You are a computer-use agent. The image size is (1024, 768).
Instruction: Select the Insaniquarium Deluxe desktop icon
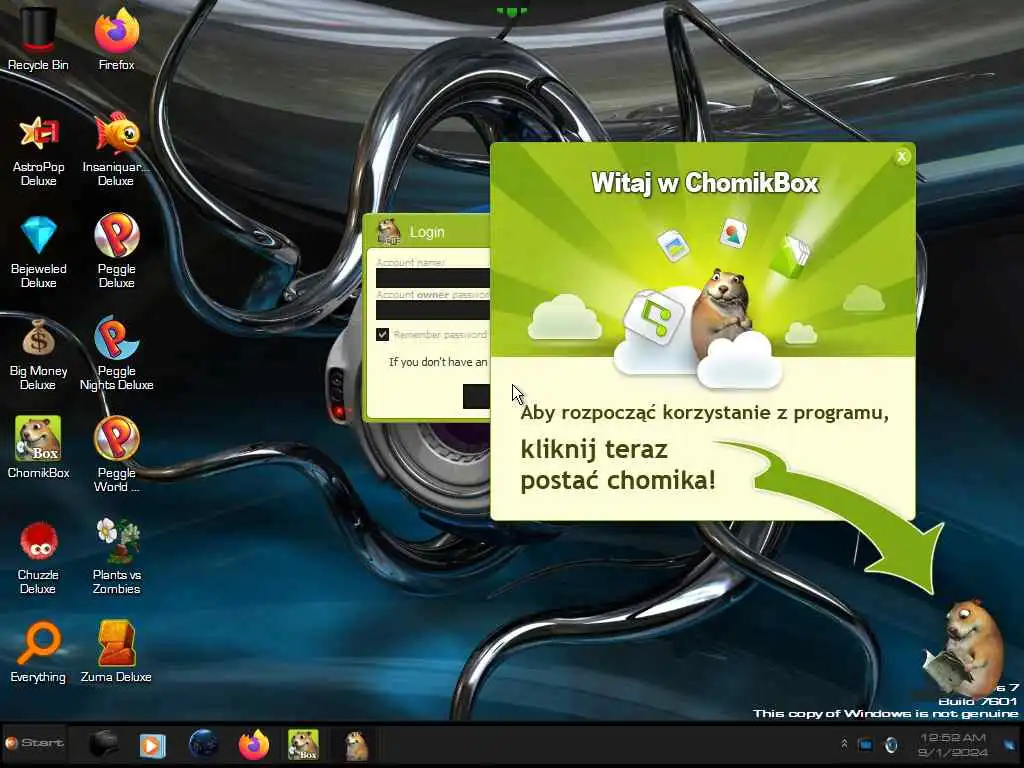(x=116, y=150)
